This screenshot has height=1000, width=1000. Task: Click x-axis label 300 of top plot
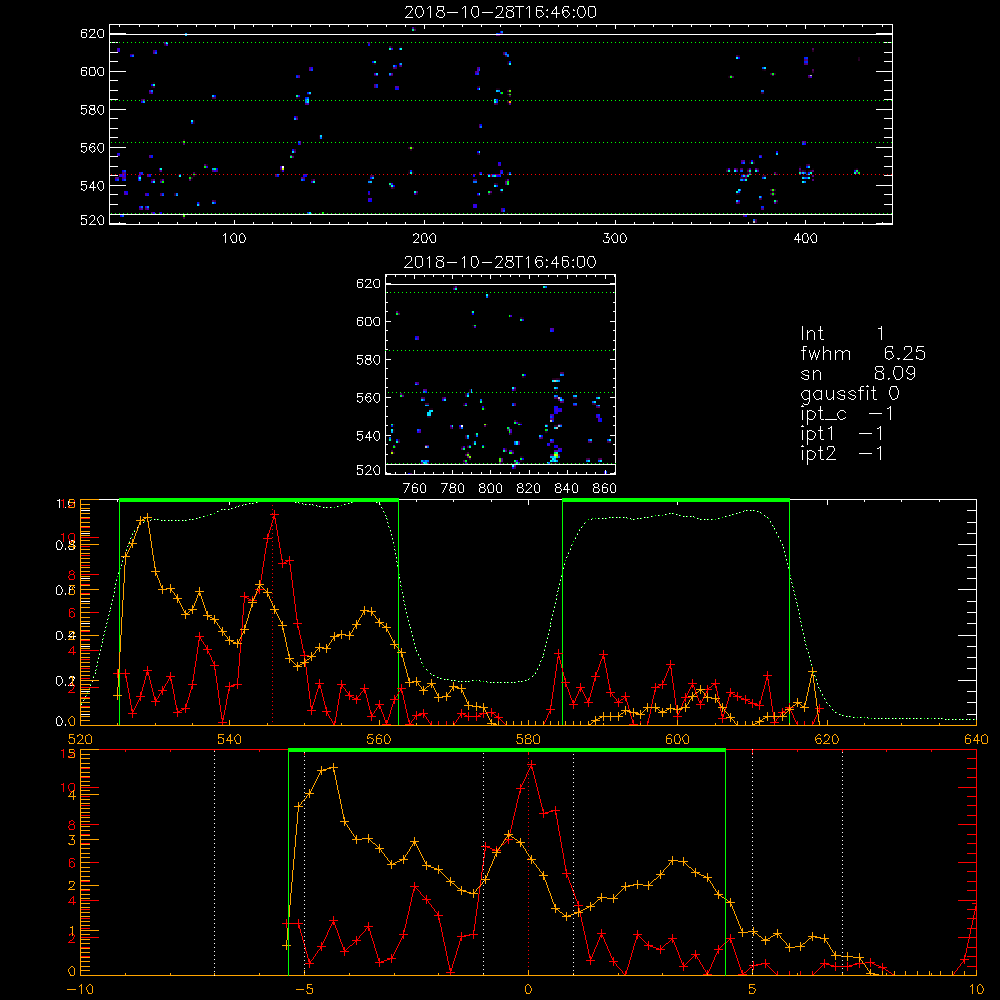coord(615,239)
